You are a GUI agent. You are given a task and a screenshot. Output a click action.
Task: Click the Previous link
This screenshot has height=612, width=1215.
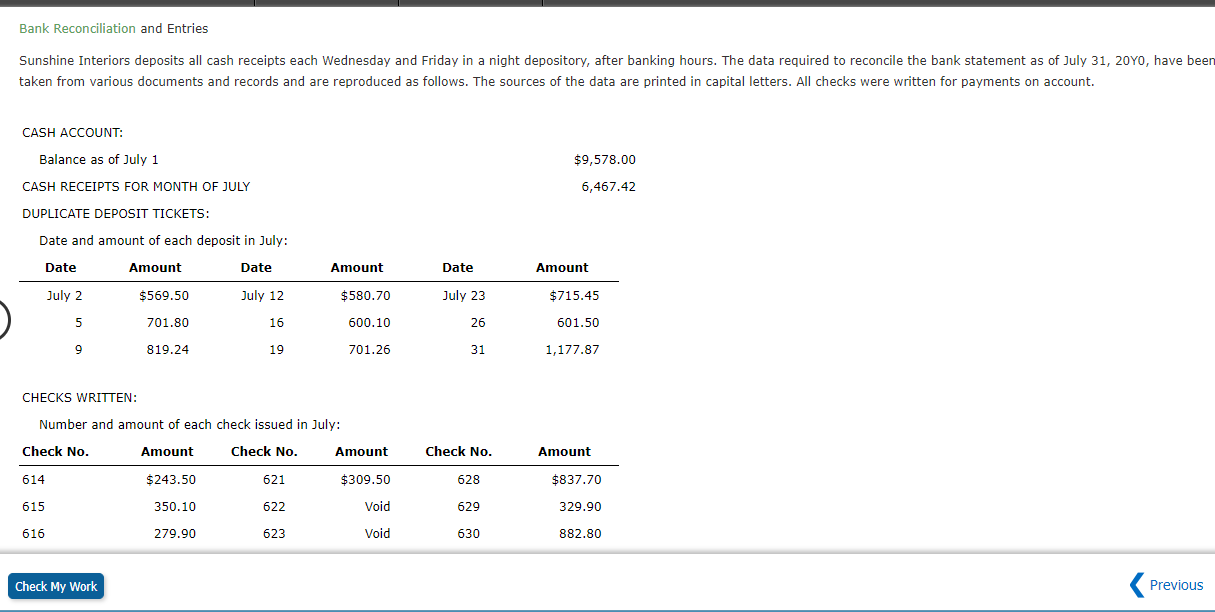(x=1176, y=585)
